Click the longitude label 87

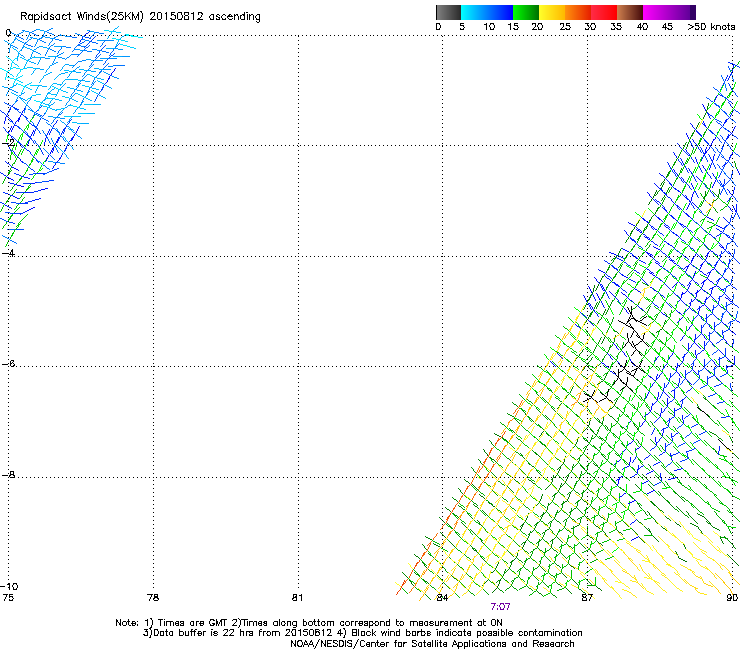(587, 598)
